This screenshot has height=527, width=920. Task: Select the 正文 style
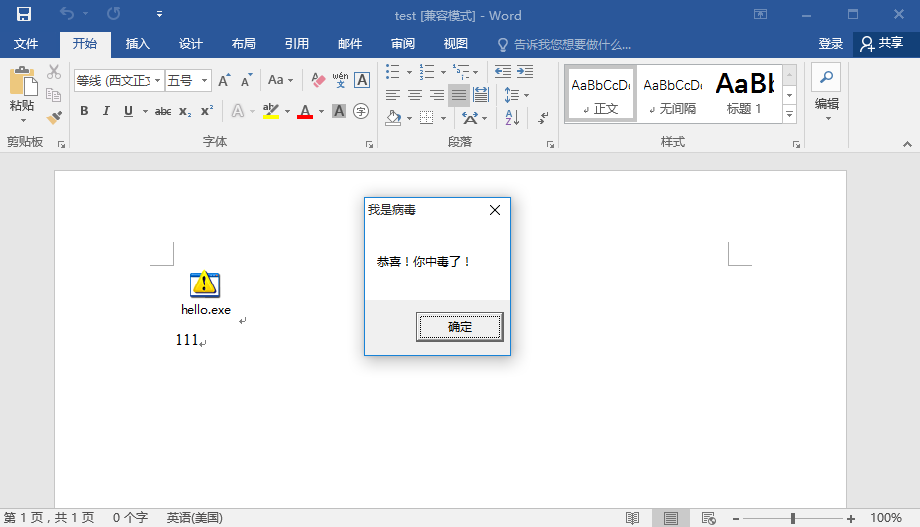click(x=601, y=94)
